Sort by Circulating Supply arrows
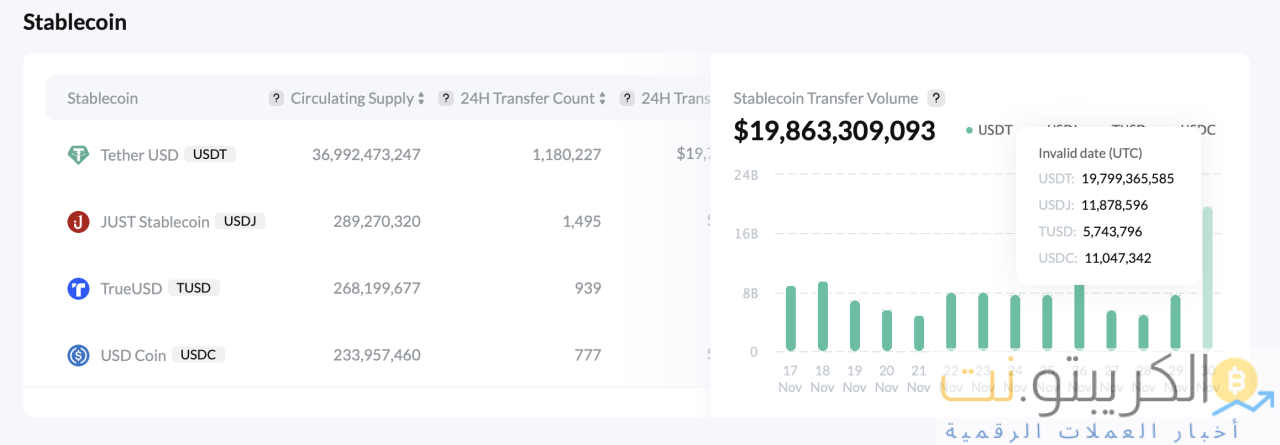This screenshot has height=445, width=1280. pos(421,99)
